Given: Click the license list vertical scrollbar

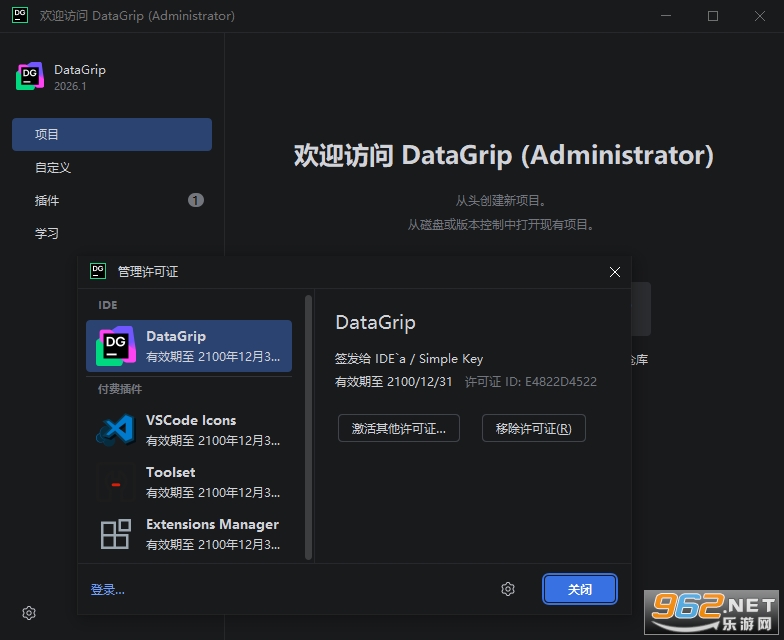Looking at the screenshot, I should 308,427.
